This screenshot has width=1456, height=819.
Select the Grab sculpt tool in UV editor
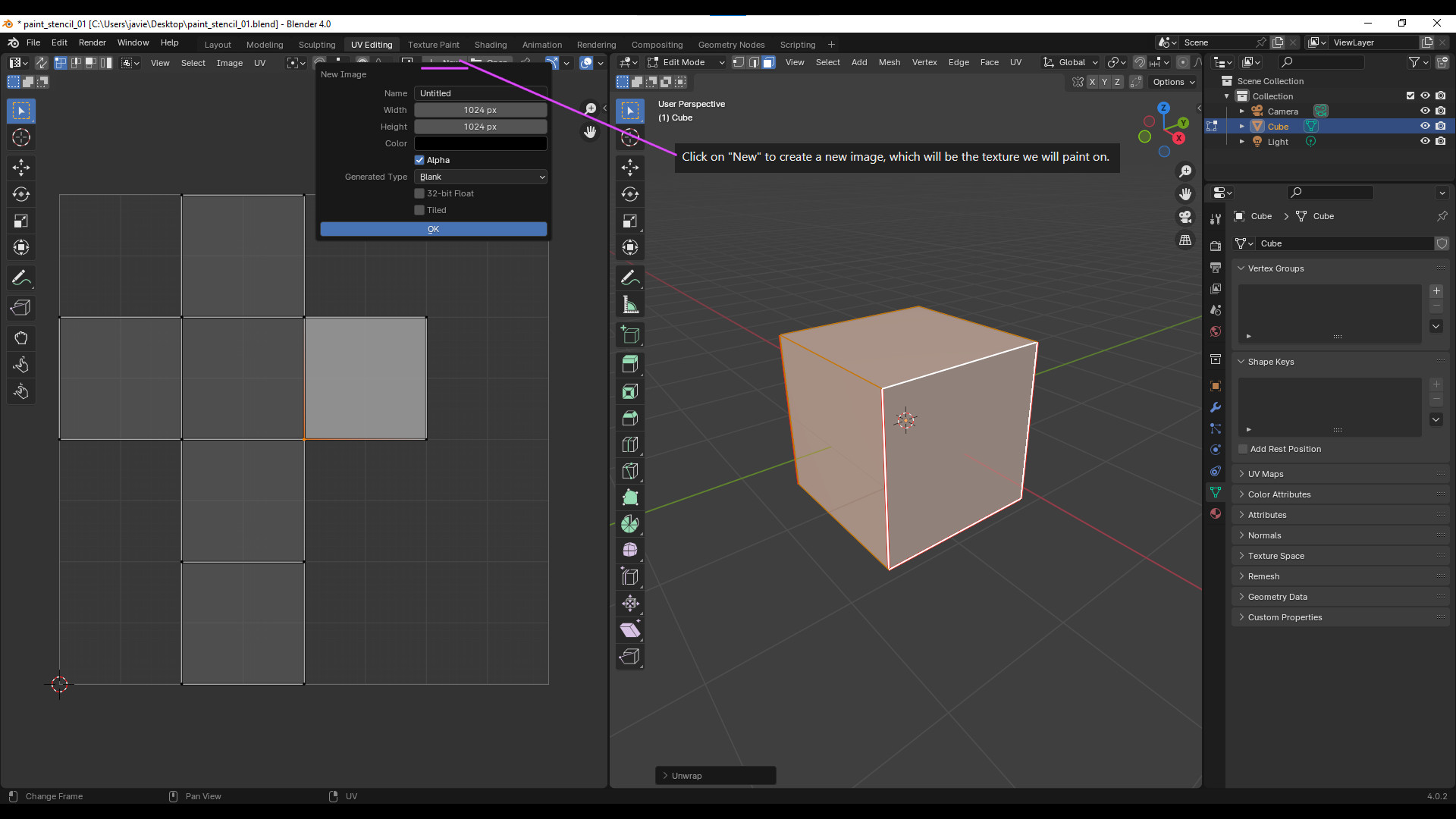21,338
